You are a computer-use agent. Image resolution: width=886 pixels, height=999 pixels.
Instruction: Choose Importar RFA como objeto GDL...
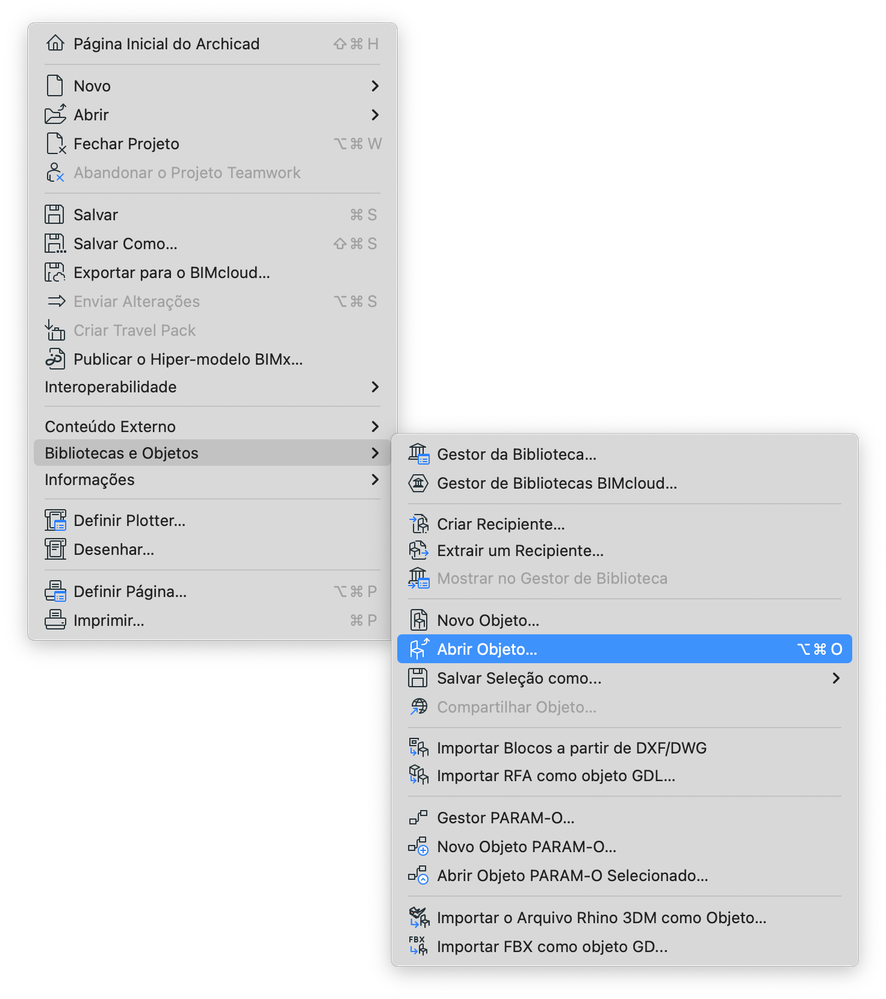pos(624,775)
